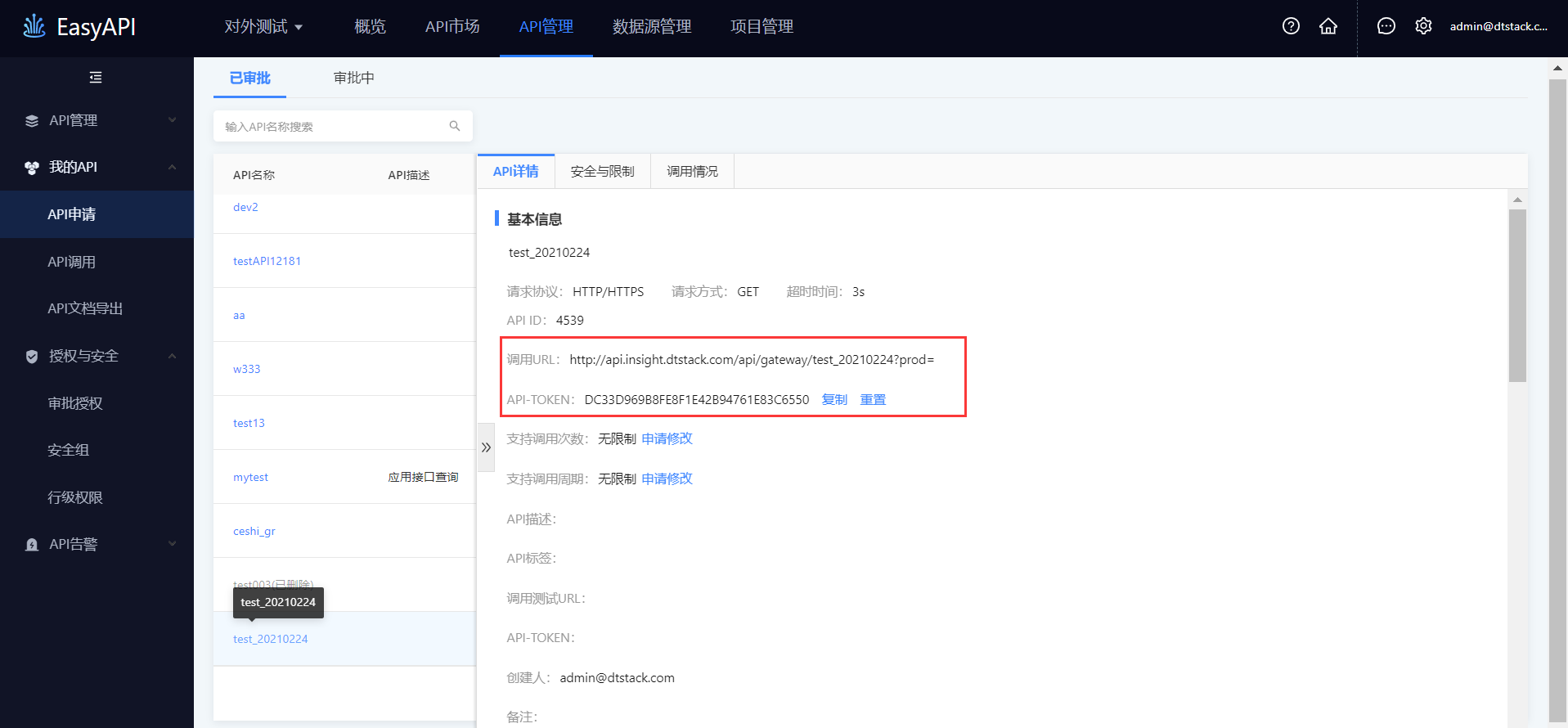This screenshot has width=1568, height=728.
Task: Switch to the 审批中 tab
Action: pyautogui.click(x=354, y=78)
